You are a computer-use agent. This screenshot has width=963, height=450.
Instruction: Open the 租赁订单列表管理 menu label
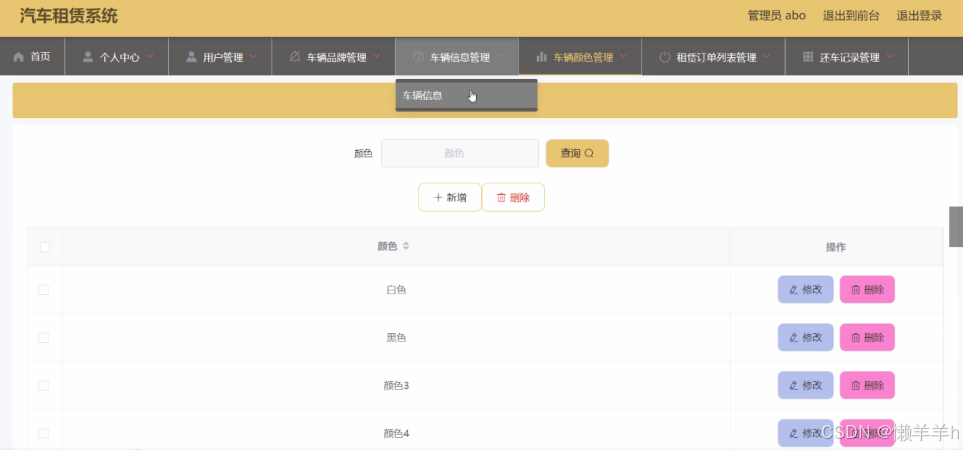[716, 57]
